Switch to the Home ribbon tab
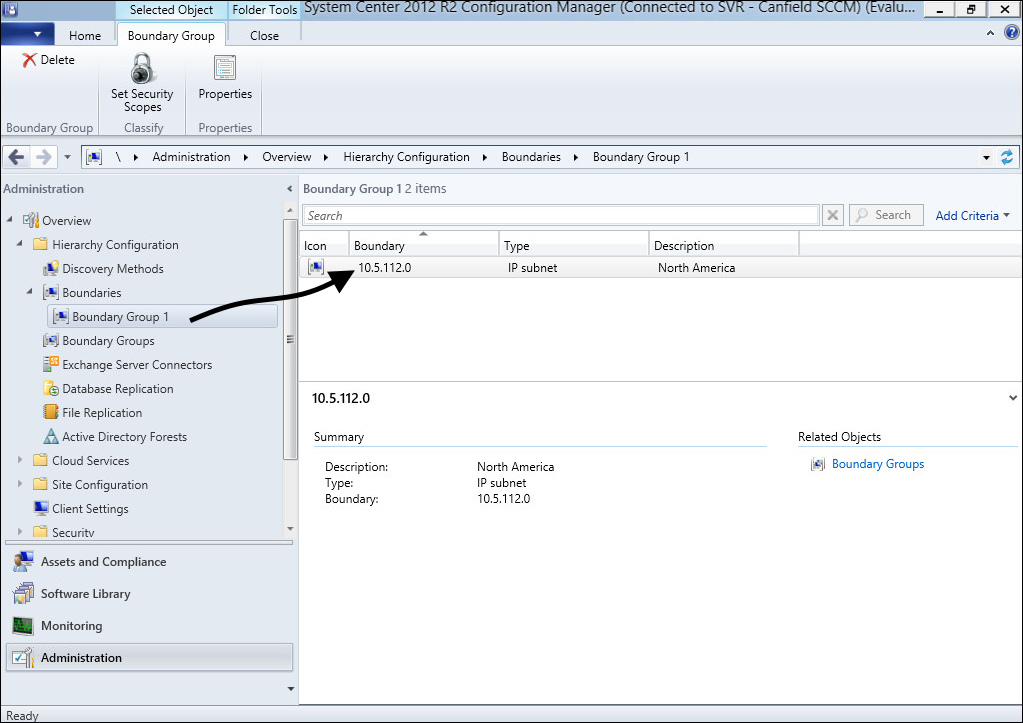Image resolution: width=1023 pixels, height=723 pixels. click(x=85, y=35)
